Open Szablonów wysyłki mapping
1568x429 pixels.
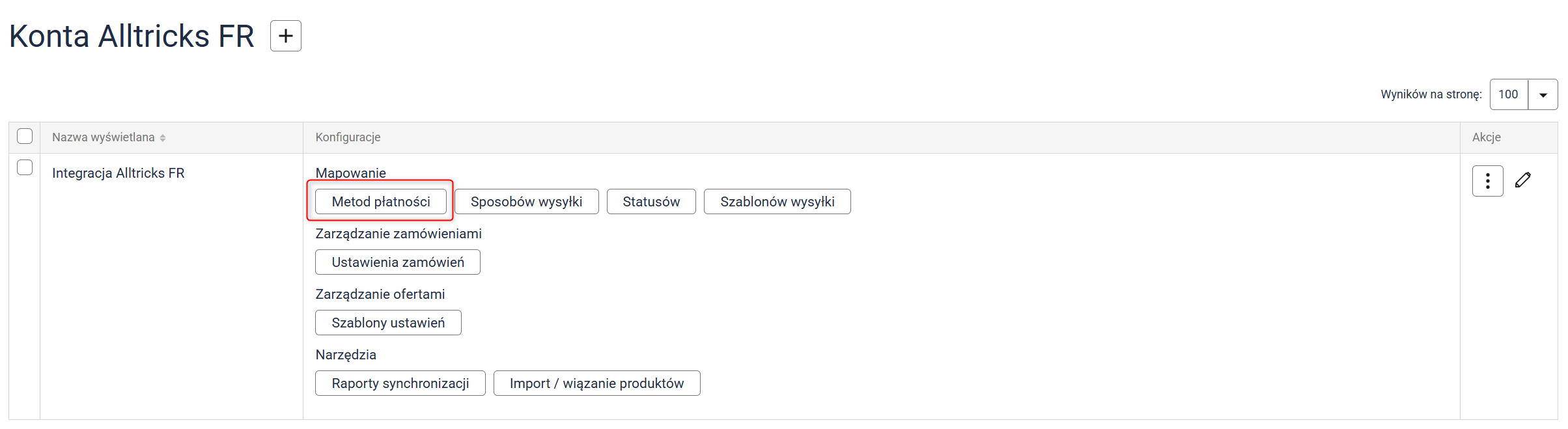(x=777, y=202)
